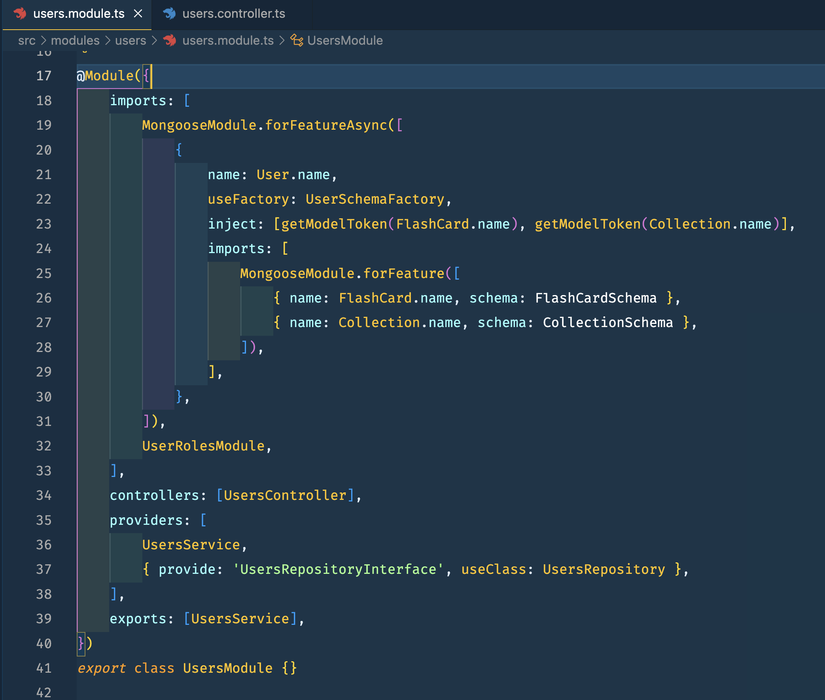The height and width of the screenshot is (700, 825).
Task: Click the export keyword on line 41
Action: (101, 668)
